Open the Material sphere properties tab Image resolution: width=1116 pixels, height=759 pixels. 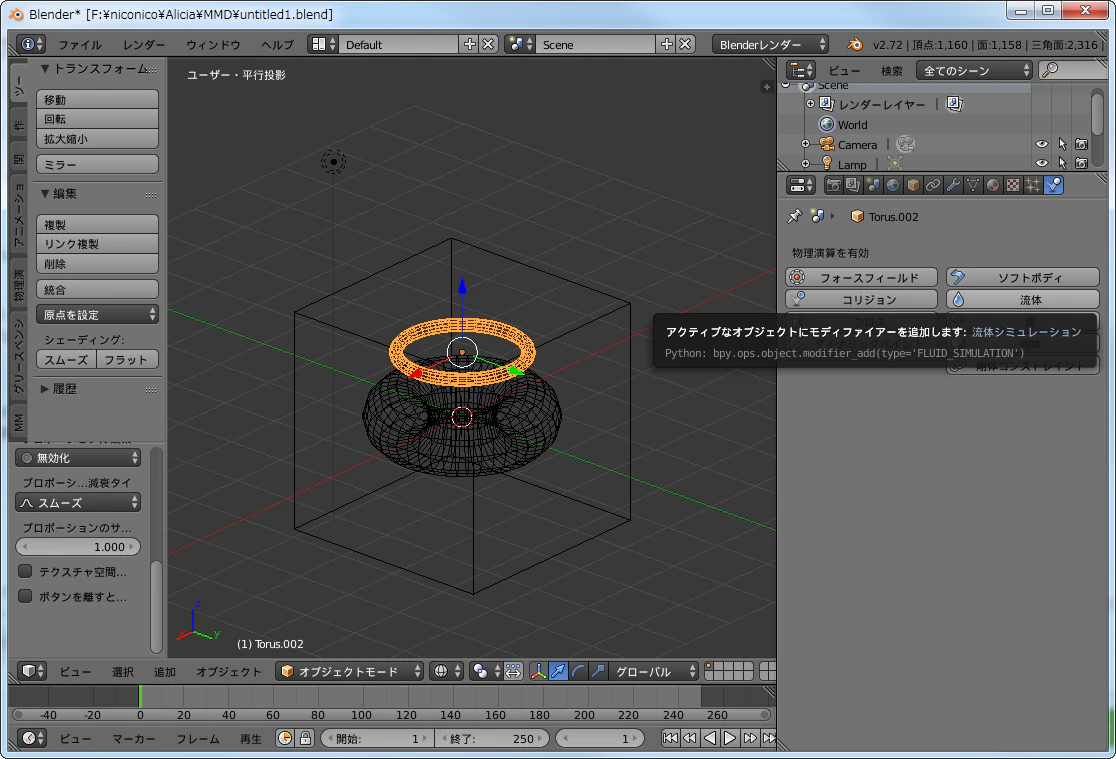click(993, 186)
